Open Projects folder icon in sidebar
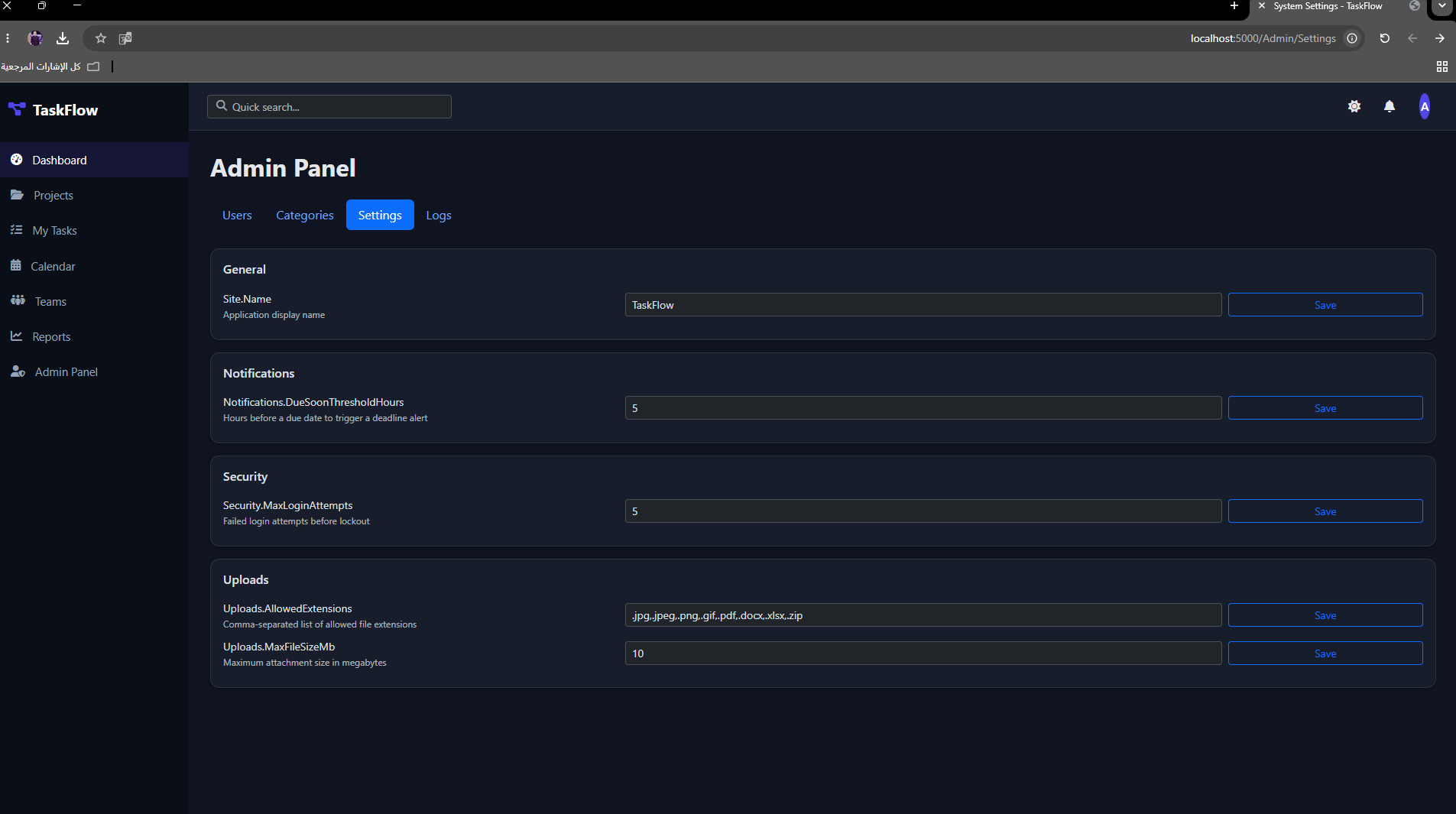1456x814 pixels. (17, 195)
